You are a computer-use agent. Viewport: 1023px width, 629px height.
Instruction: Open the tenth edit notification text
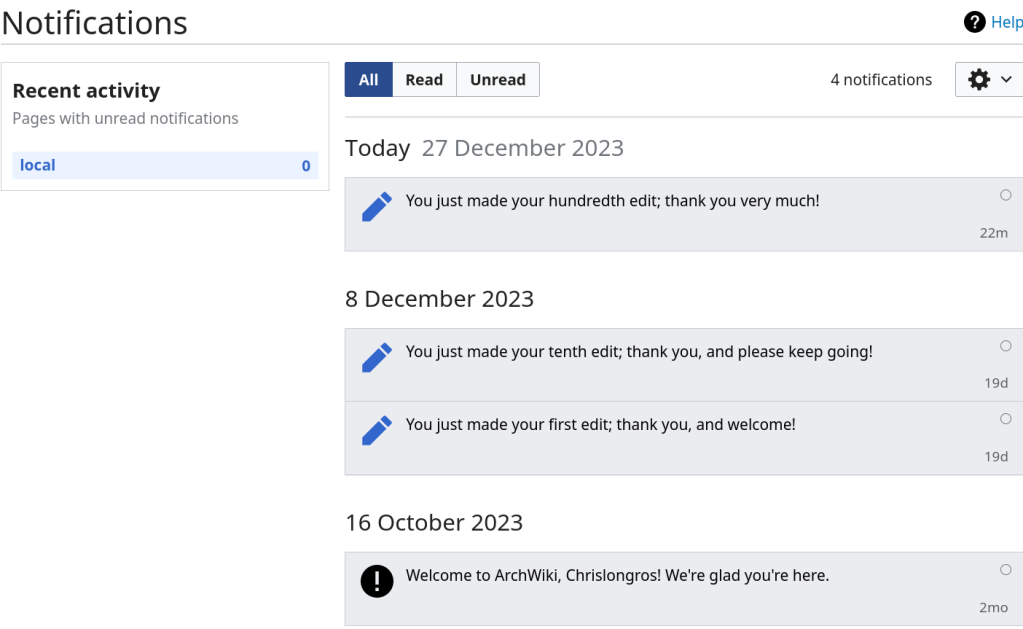point(639,352)
